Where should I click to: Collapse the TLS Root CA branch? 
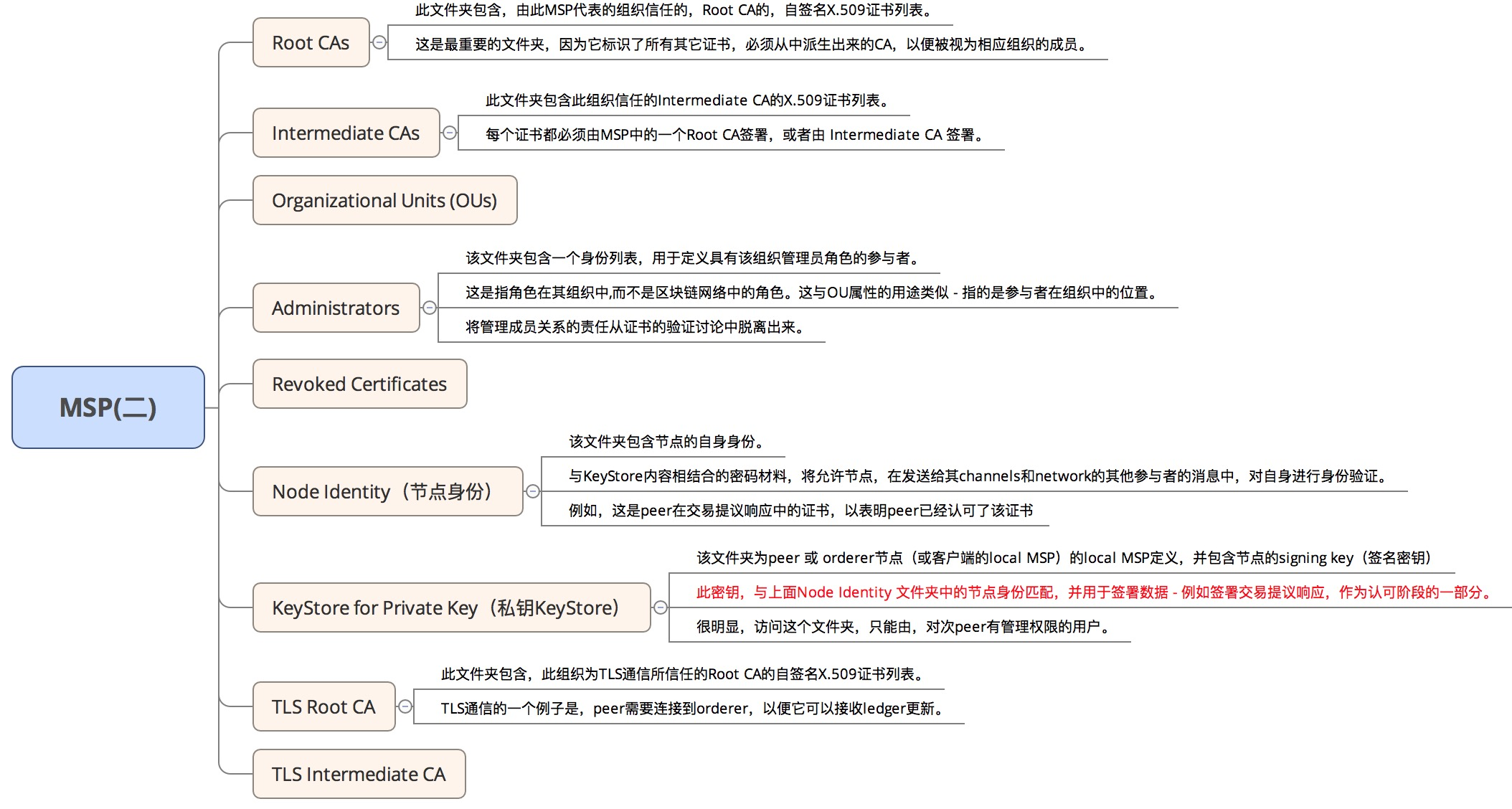click(405, 706)
